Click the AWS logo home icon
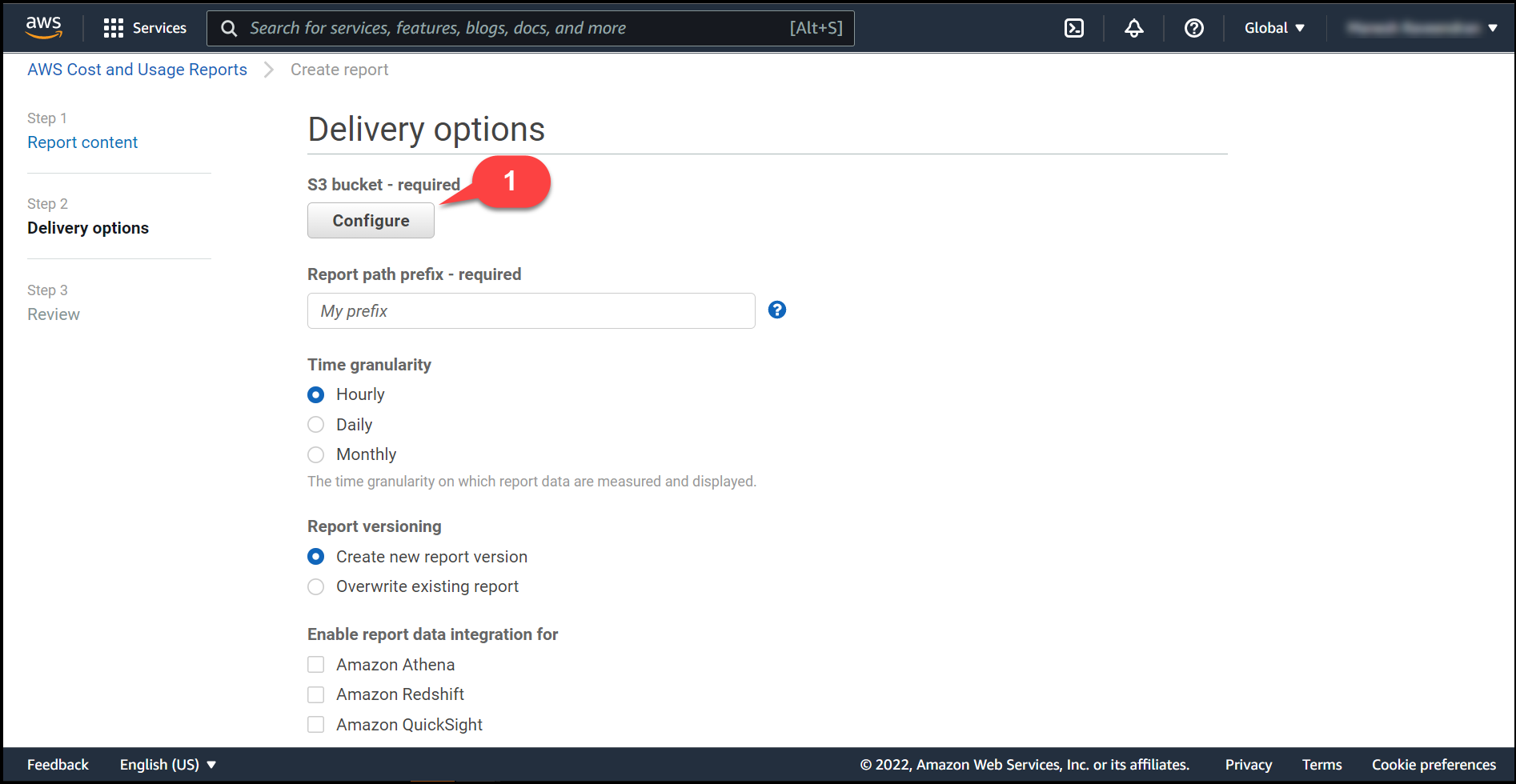 pyautogui.click(x=43, y=27)
